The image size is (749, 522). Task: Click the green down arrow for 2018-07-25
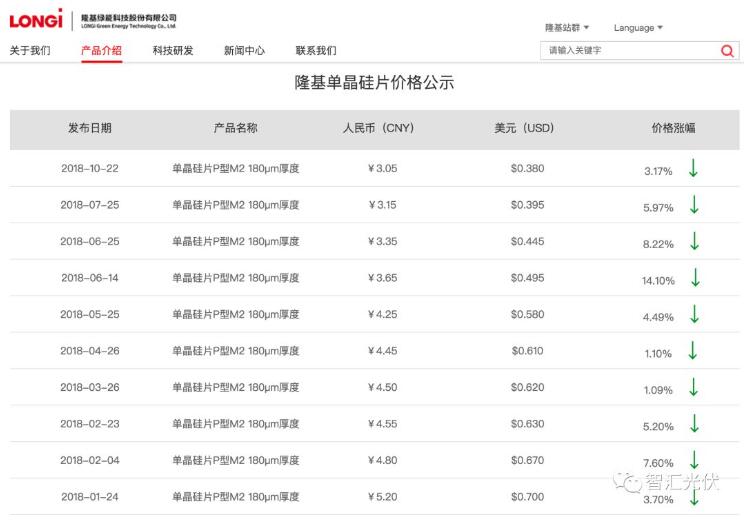pos(694,204)
